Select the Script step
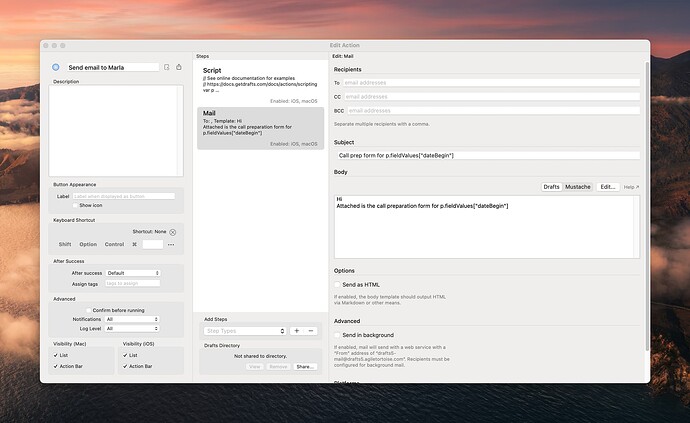The width and height of the screenshot is (690, 423). coord(261,85)
